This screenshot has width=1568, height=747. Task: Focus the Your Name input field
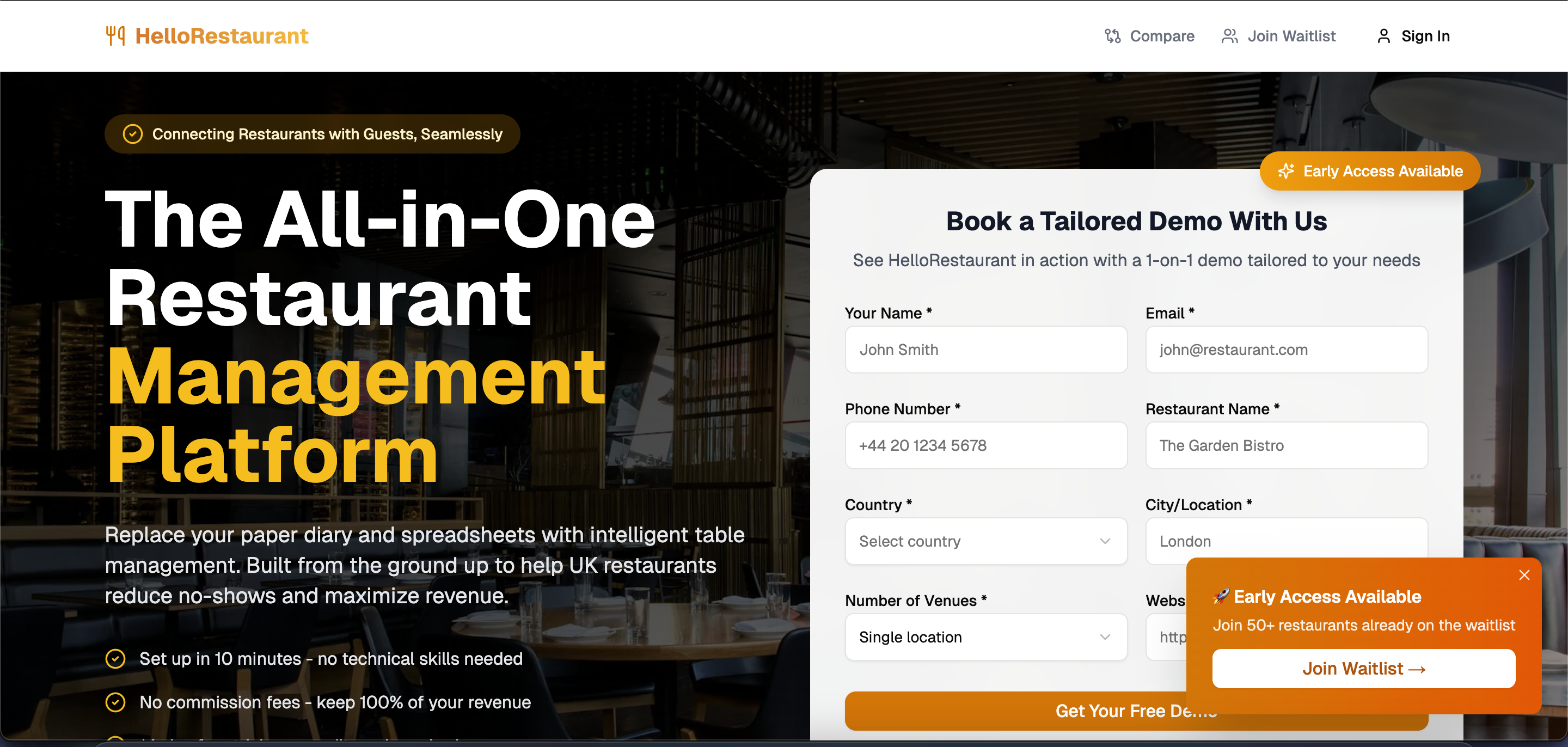985,350
